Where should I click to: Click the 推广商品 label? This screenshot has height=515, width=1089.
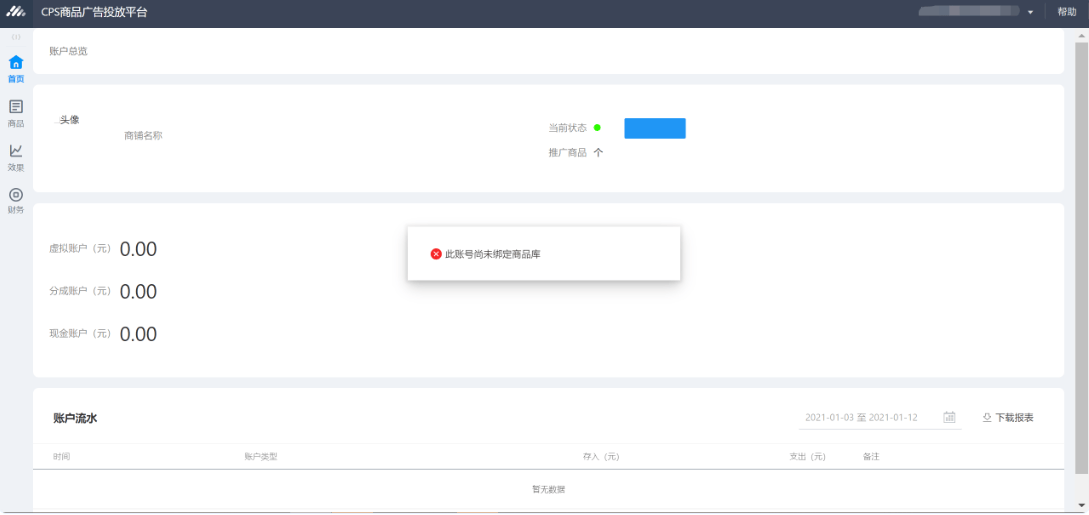567,153
